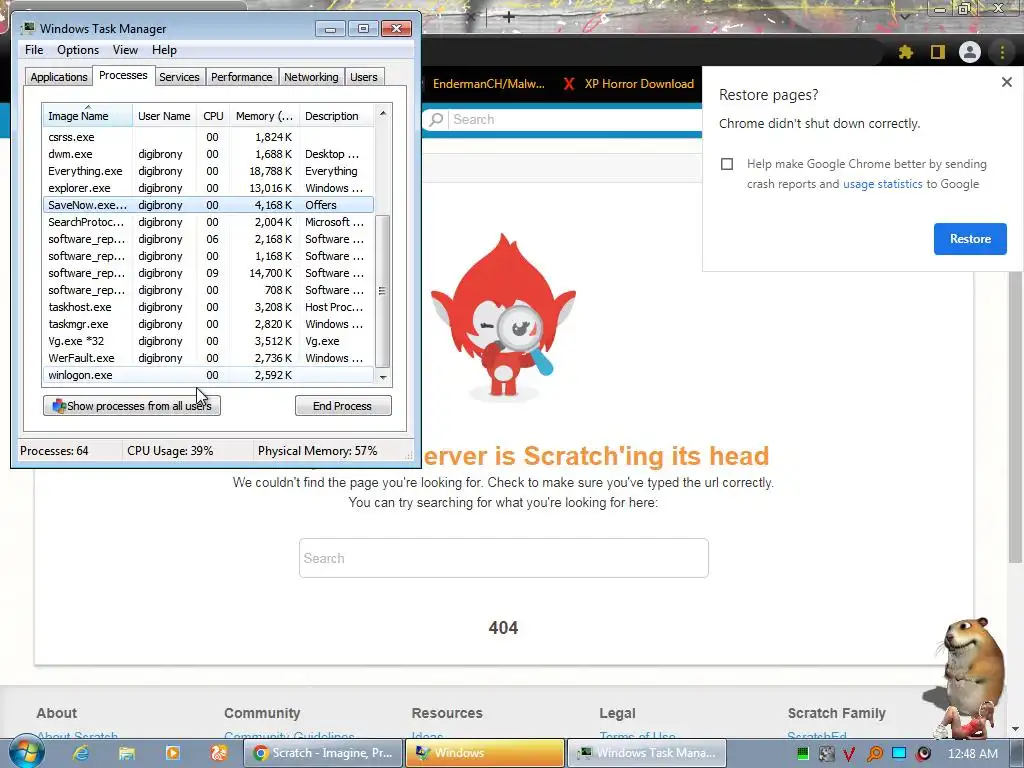Screen dimensions: 1024x768
Task: Open the Options menu in Task Manager
Action: 78,50
